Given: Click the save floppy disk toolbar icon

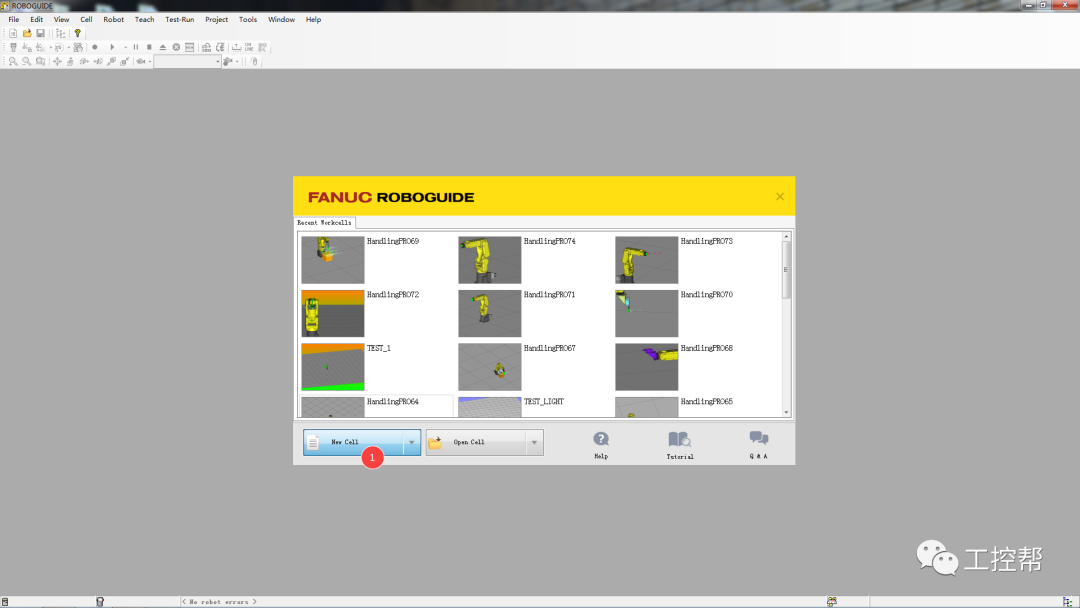Looking at the screenshot, I should (x=41, y=33).
